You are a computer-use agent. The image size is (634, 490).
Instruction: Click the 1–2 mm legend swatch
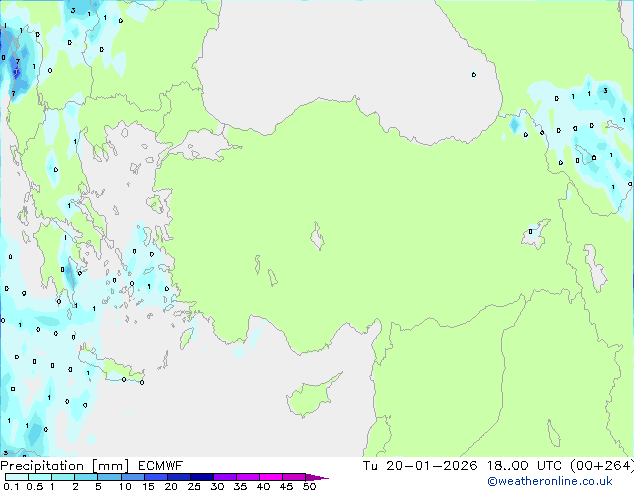[x=63, y=477]
